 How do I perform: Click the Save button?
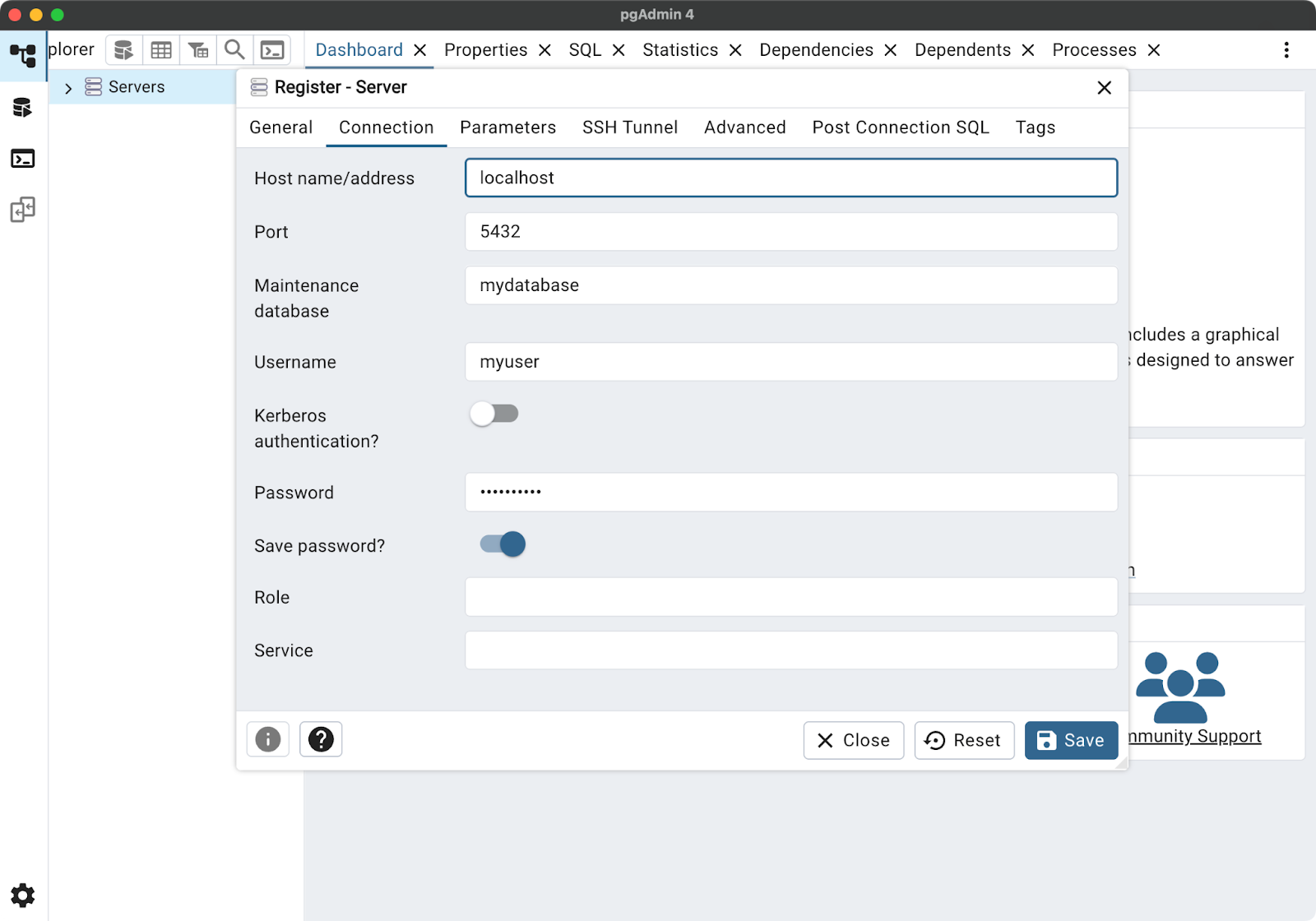point(1071,740)
